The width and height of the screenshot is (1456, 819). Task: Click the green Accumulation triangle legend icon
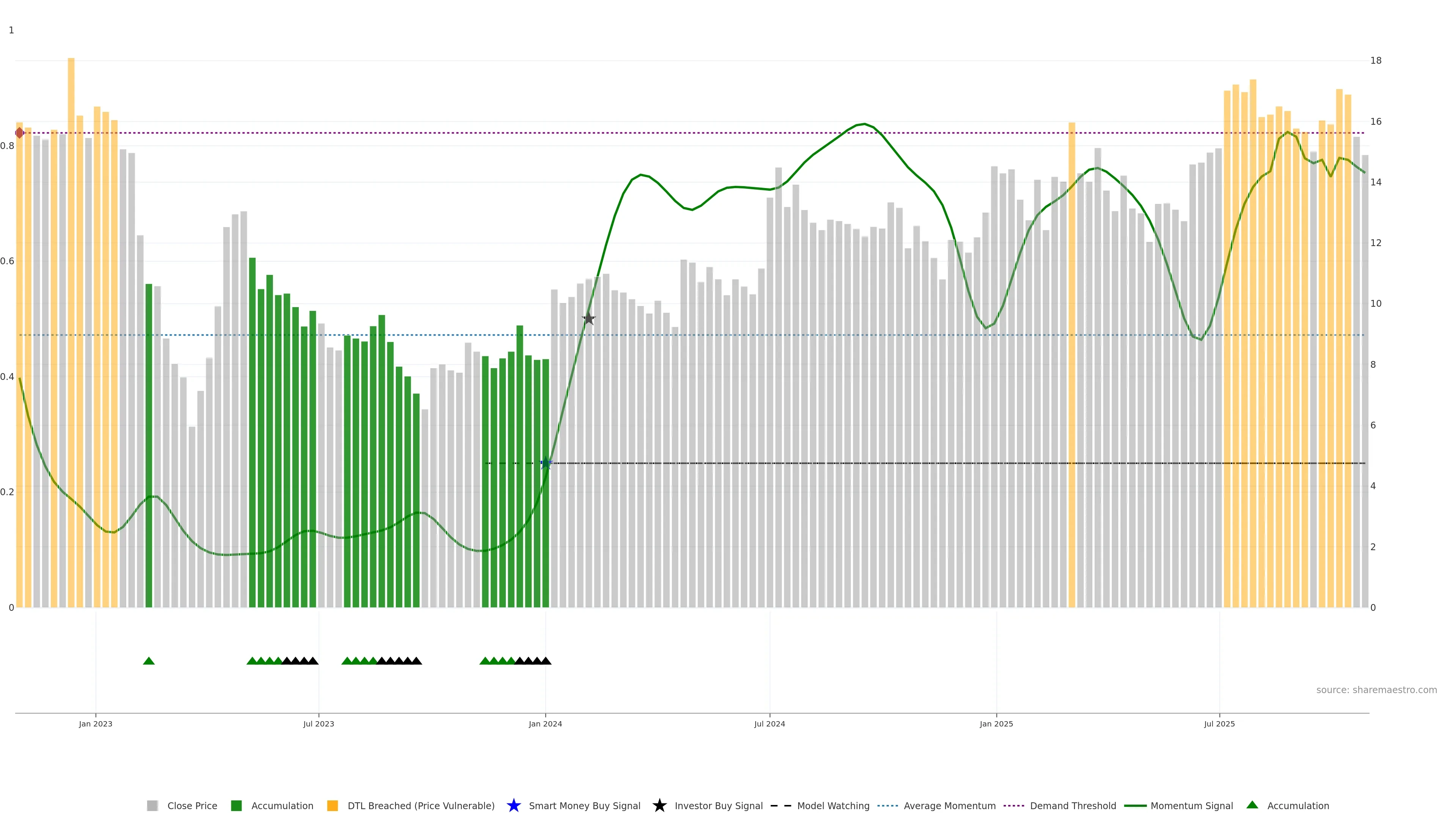(1252, 805)
